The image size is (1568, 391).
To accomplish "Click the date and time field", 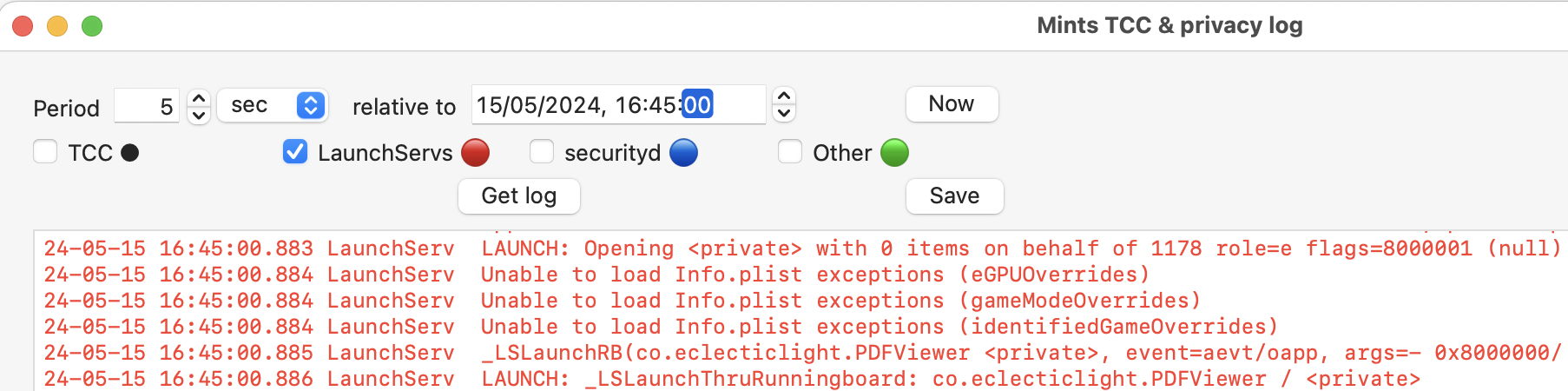I will click(x=619, y=104).
